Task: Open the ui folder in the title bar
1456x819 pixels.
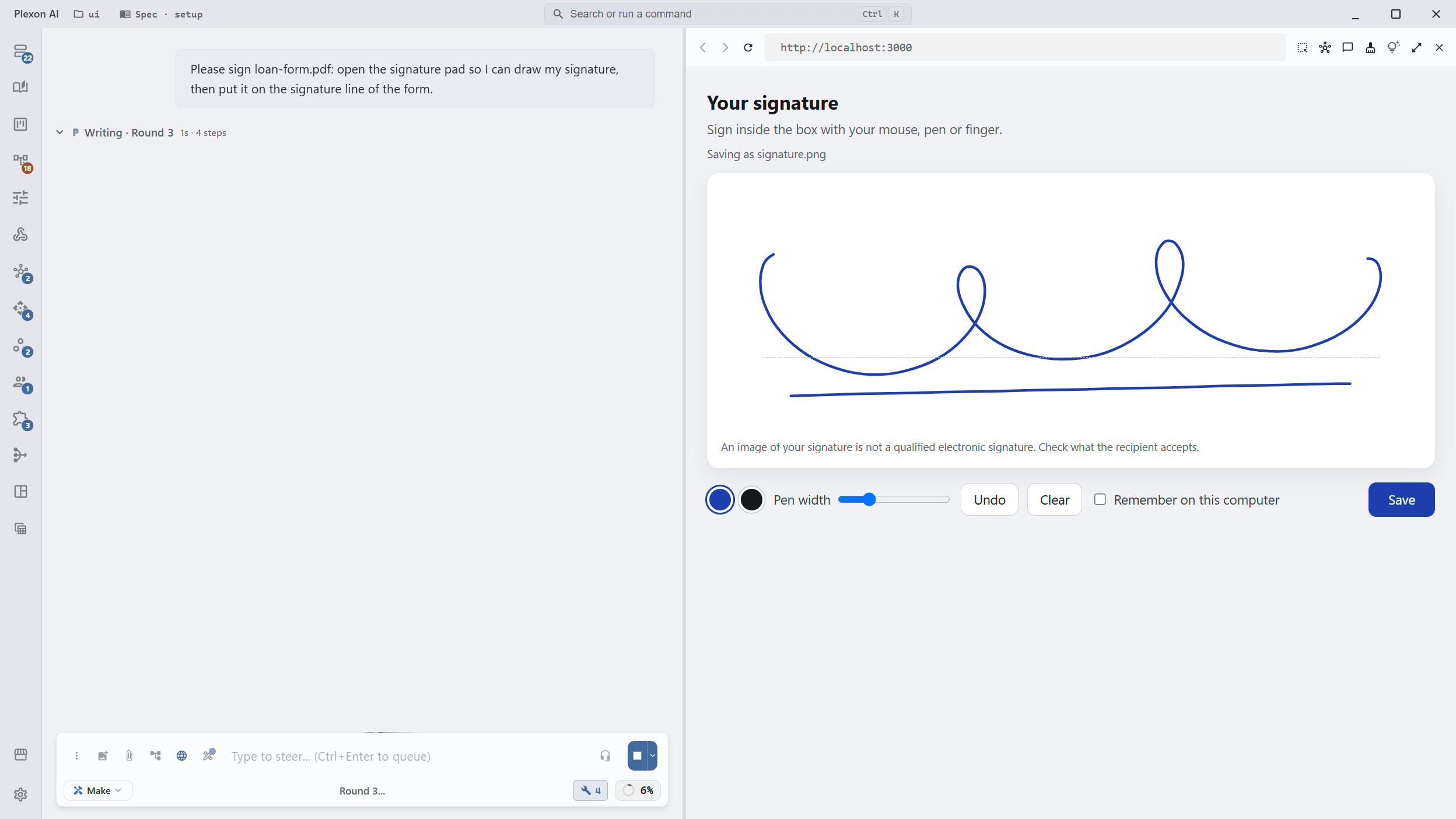Action: pyautogui.click(x=87, y=14)
